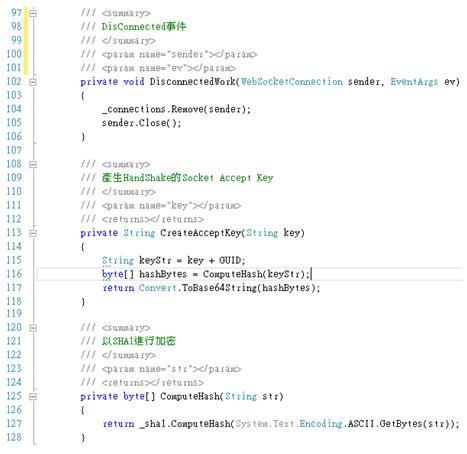Place cursor on _connections.Remove(sender) line
The image size is (467, 454).
[x=176, y=109]
